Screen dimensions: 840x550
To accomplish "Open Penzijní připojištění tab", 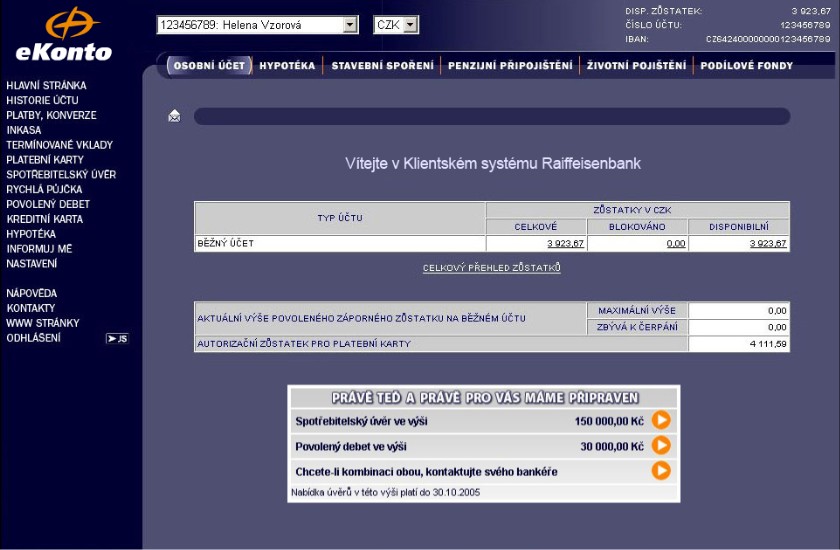I will (510, 65).
